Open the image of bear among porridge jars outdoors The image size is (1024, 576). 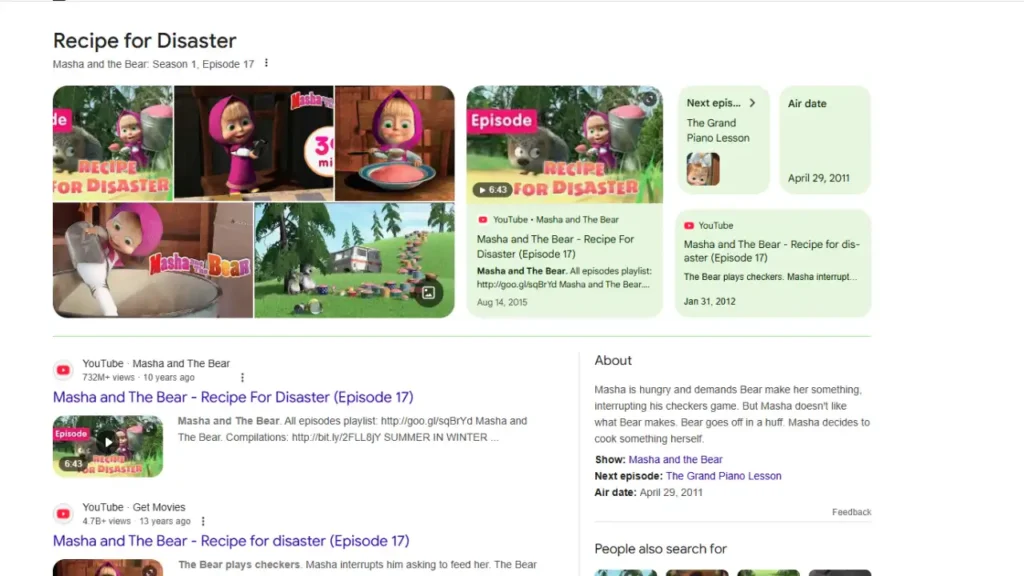355,260
